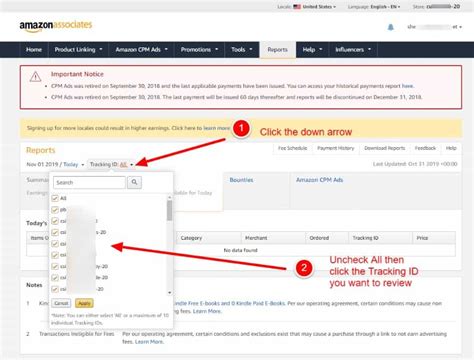Click the down arrow of Tracking ID list scrollbar
This screenshot has height=360, width=474.
pyautogui.click(x=169, y=292)
